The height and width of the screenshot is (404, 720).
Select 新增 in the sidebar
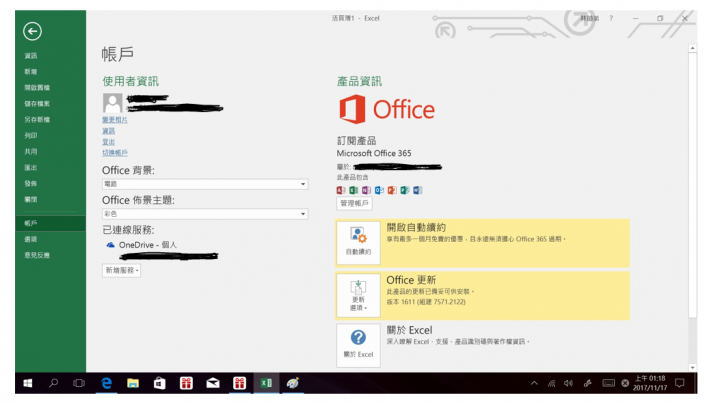point(31,72)
